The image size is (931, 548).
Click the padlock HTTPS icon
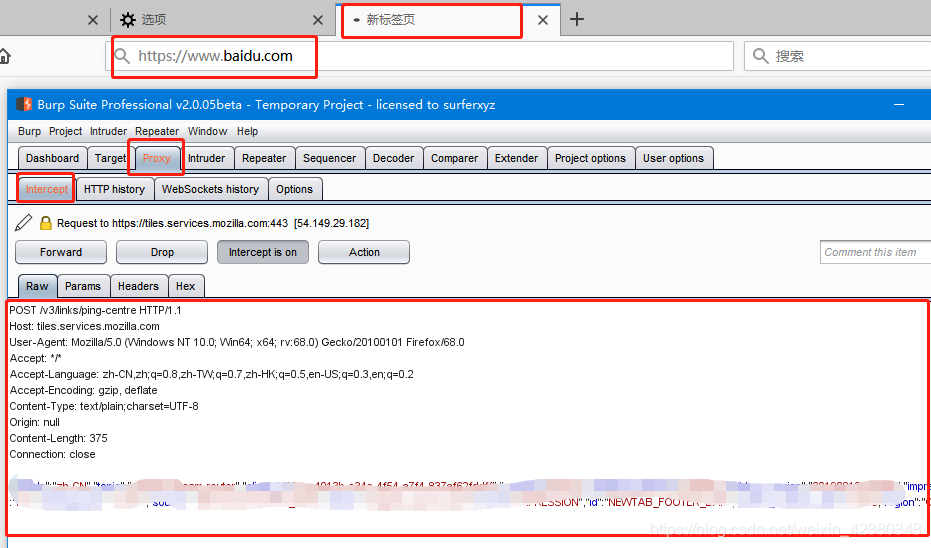[45, 223]
